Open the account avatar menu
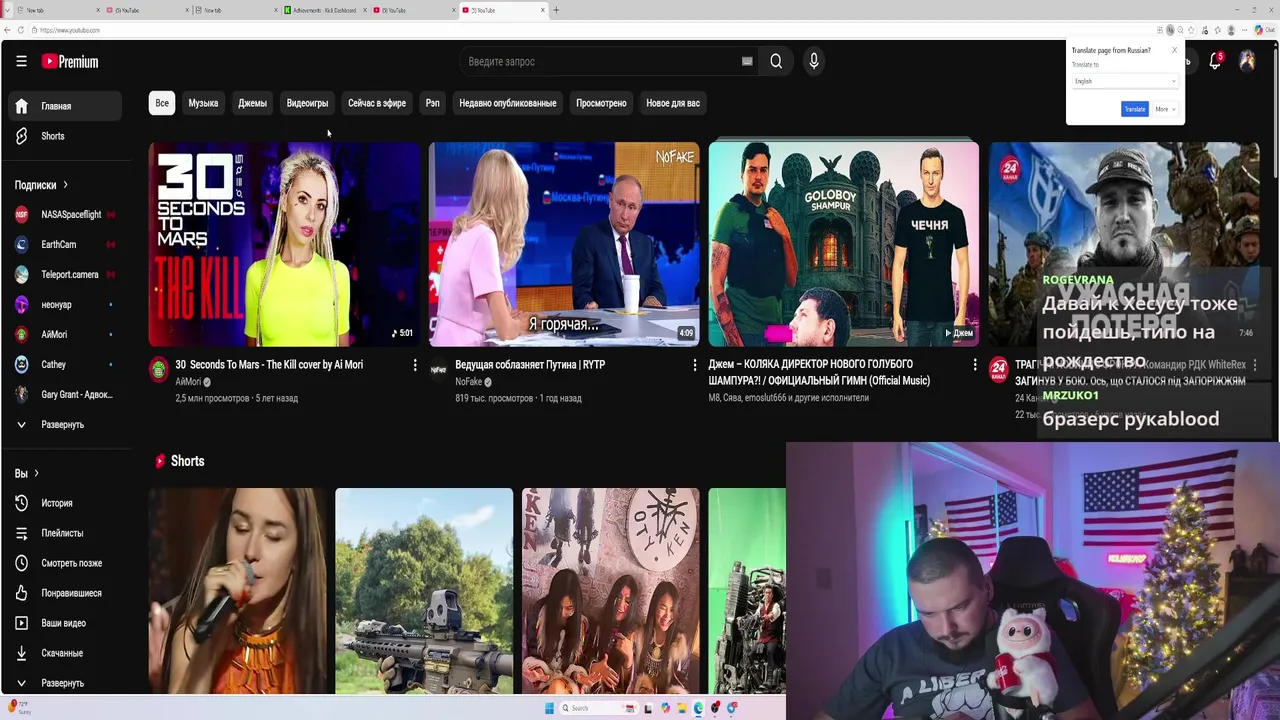The height and width of the screenshot is (720, 1280). (1247, 61)
